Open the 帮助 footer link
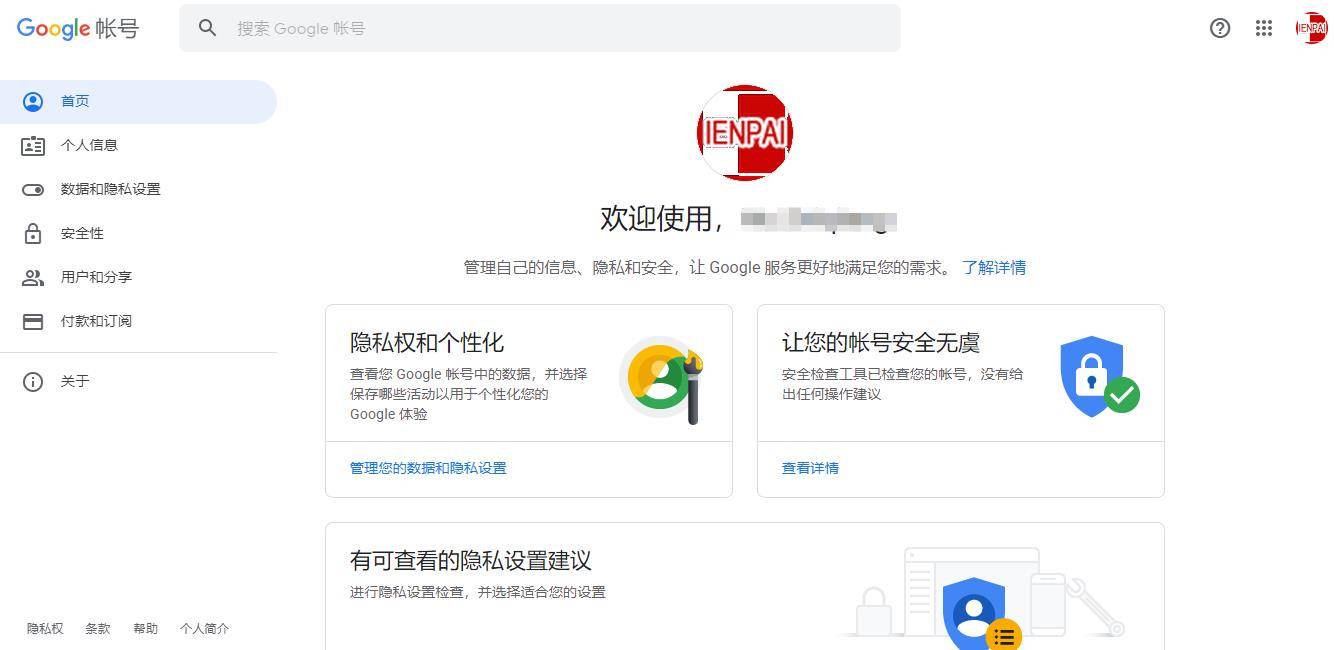Image resolution: width=1334 pixels, height=650 pixels. (x=145, y=629)
